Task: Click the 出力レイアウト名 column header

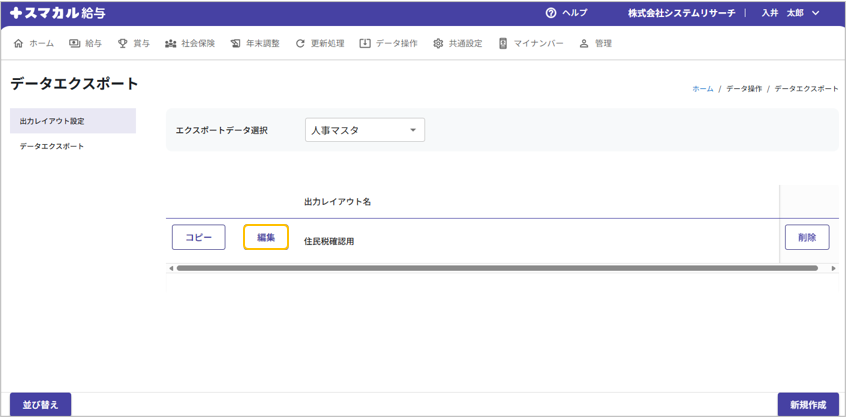Action: point(338,202)
